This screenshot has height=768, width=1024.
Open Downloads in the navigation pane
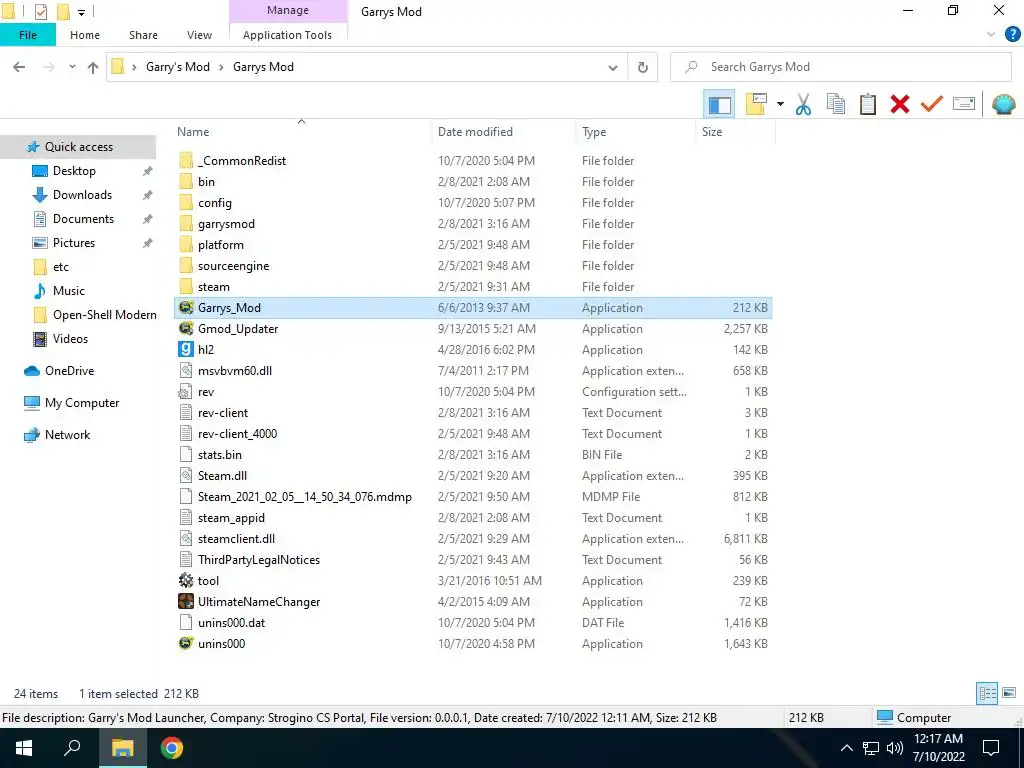82,195
